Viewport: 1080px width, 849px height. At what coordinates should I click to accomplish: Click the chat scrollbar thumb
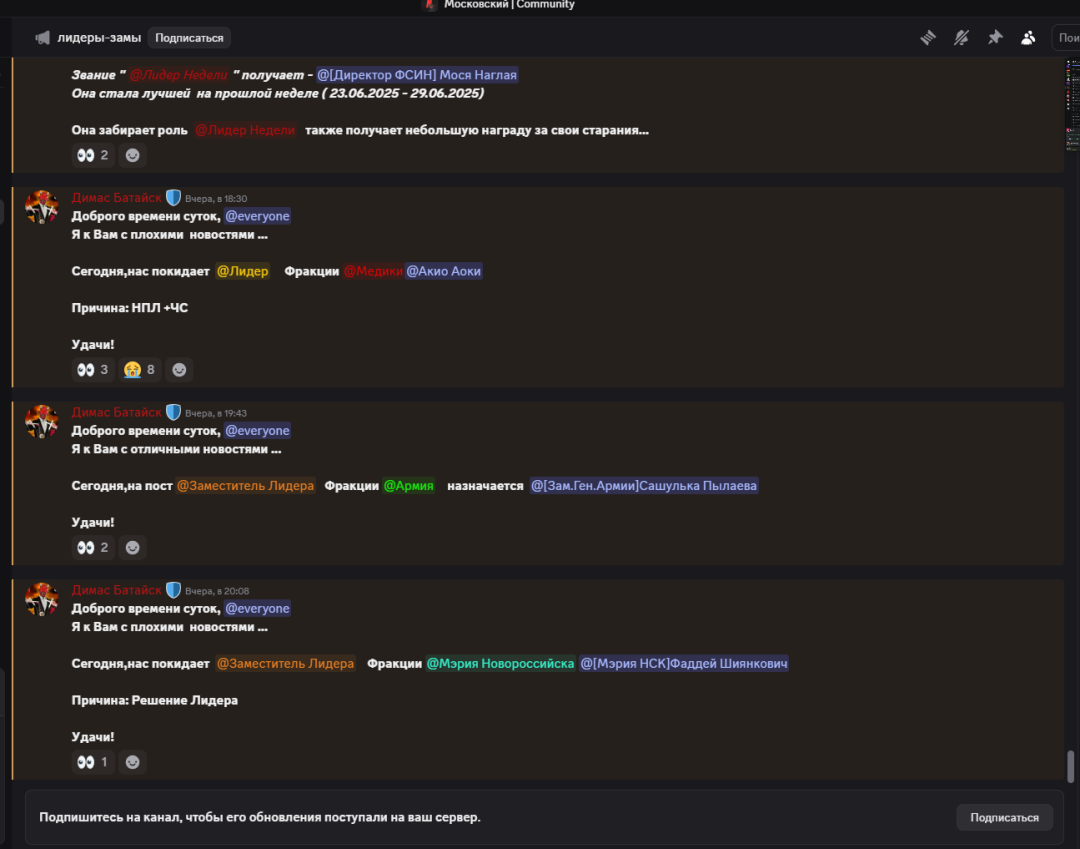coord(1070,766)
